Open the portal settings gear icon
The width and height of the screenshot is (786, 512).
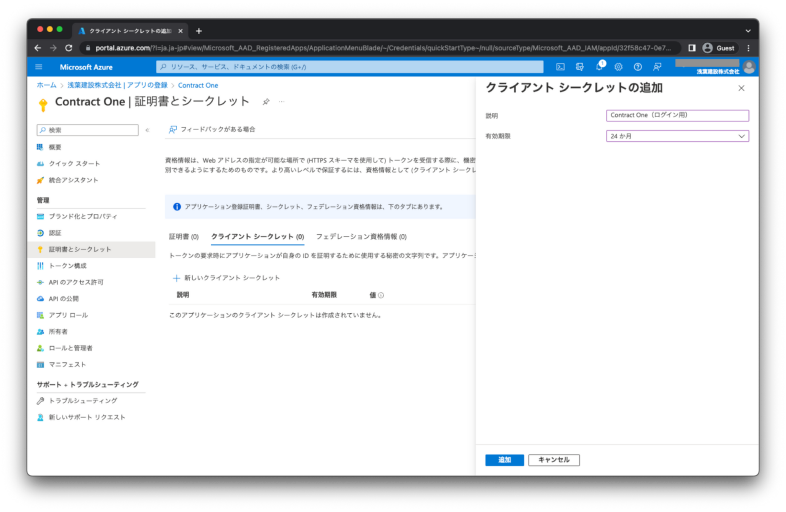(619, 67)
